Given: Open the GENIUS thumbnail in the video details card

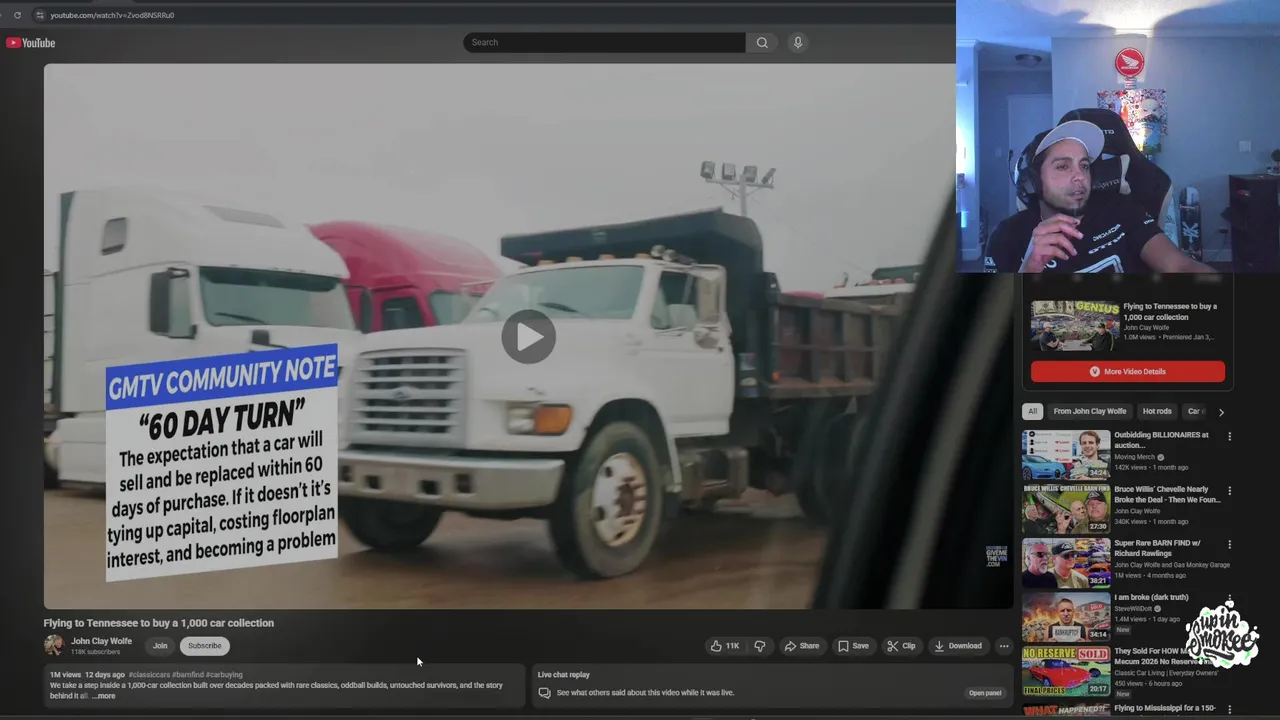Looking at the screenshot, I should [x=1075, y=325].
